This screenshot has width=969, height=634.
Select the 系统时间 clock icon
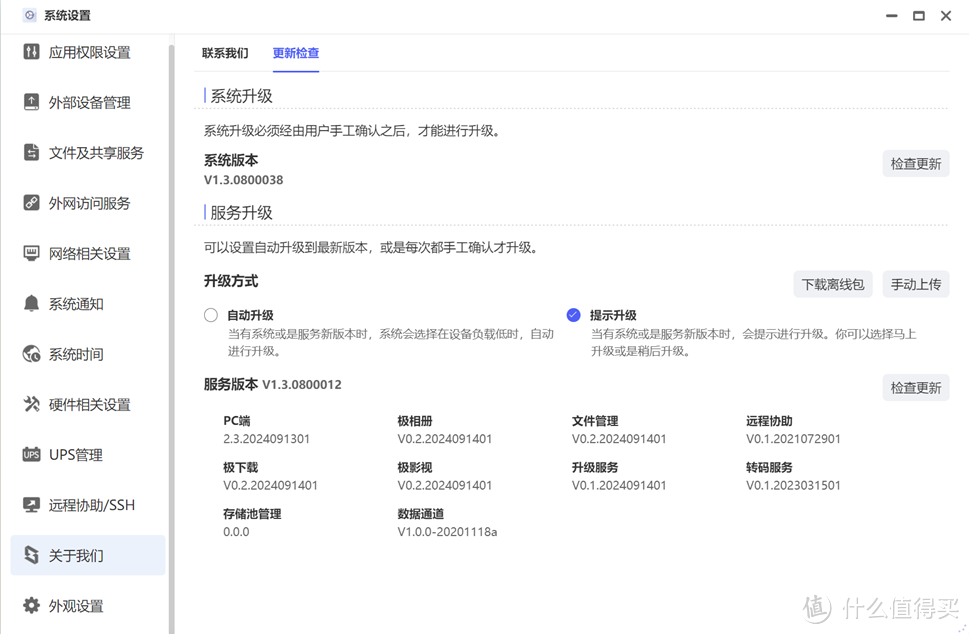click(30, 354)
